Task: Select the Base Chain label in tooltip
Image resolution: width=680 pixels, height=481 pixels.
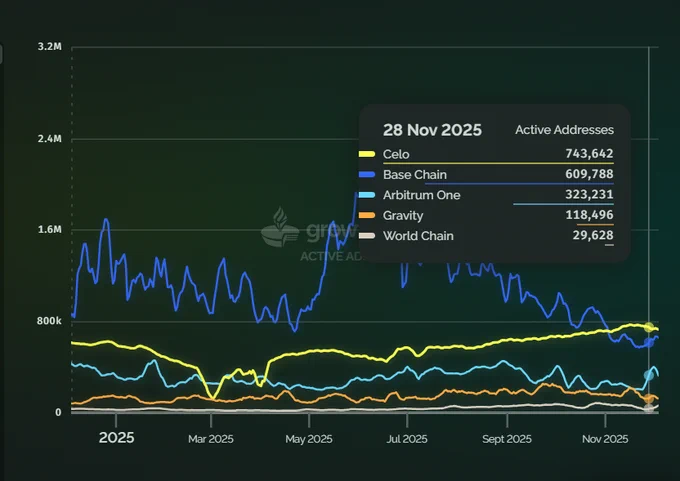Action: point(415,175)
